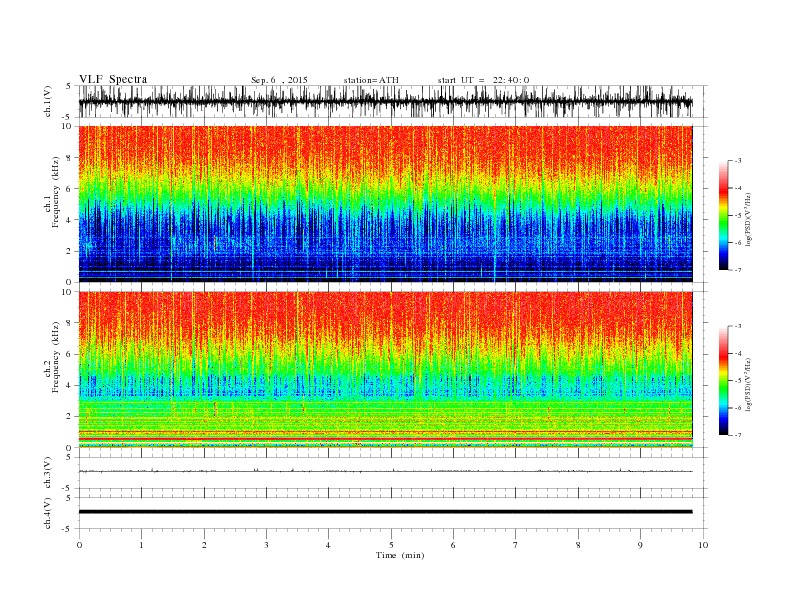Viewport: 792px width, 612px height.
Task: Click the "-5" tick on ch.4(V) axis
Action: (x=67, y=529)
